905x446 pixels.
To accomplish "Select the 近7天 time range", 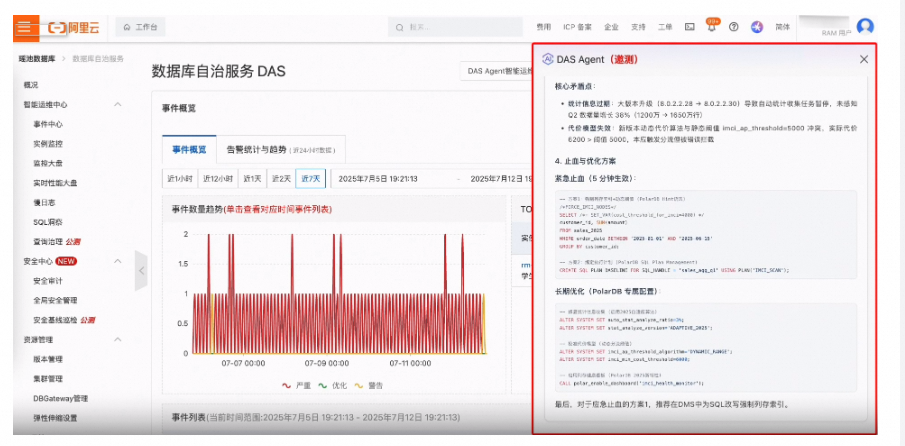I will click(311, 179).
